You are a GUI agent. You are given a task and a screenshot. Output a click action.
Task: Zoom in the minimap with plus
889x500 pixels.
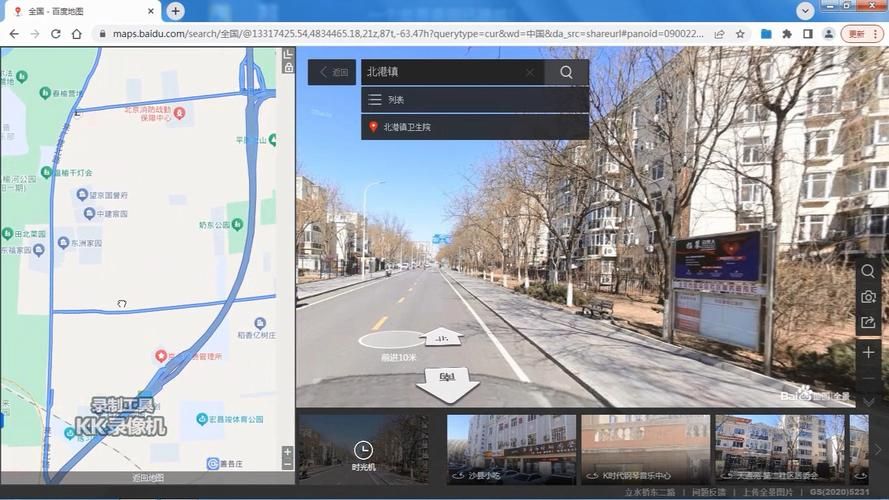[288, 452]
